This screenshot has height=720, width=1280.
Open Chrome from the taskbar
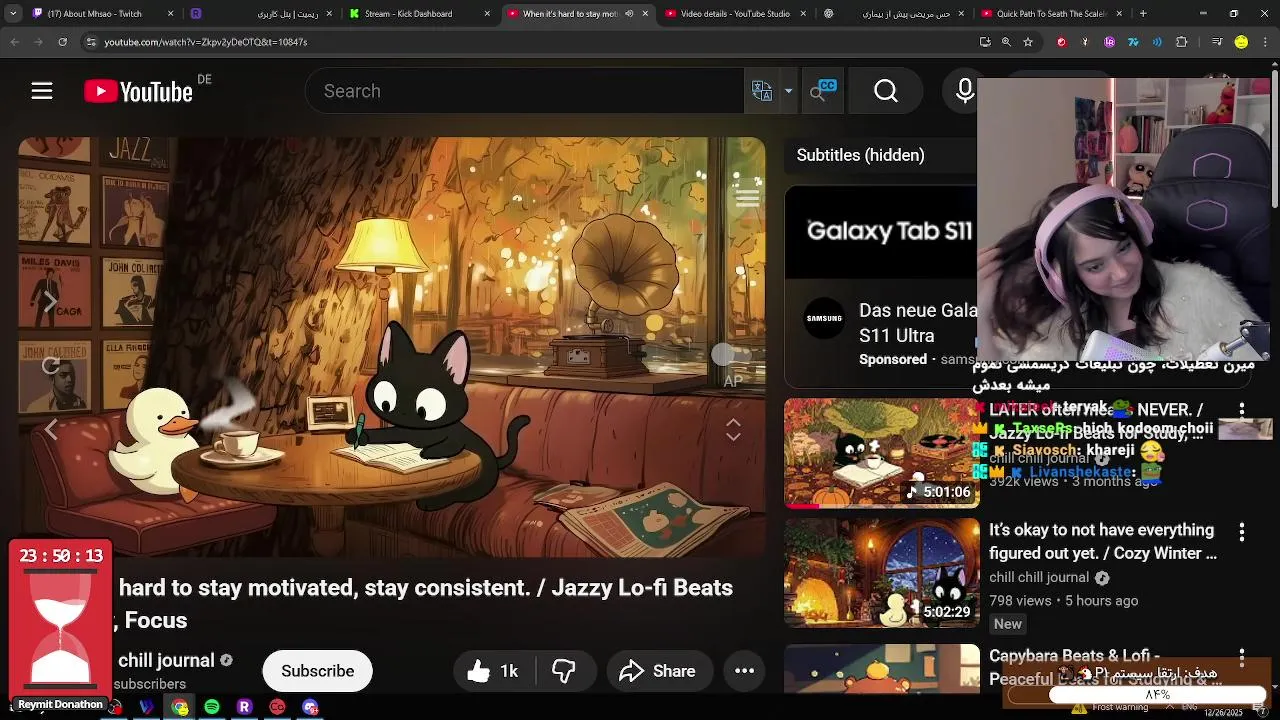pos(179,707)
